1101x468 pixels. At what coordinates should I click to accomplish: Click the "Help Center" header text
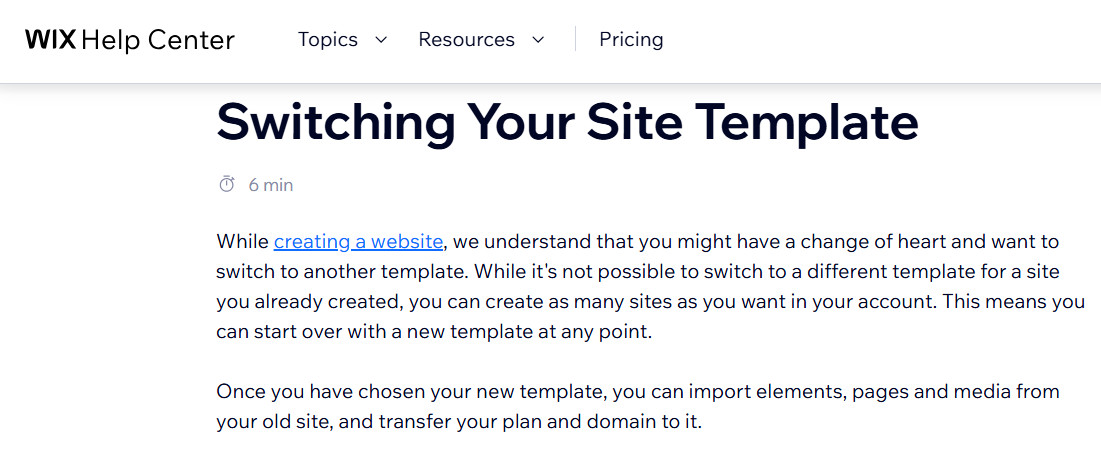[x=157, y=40]
